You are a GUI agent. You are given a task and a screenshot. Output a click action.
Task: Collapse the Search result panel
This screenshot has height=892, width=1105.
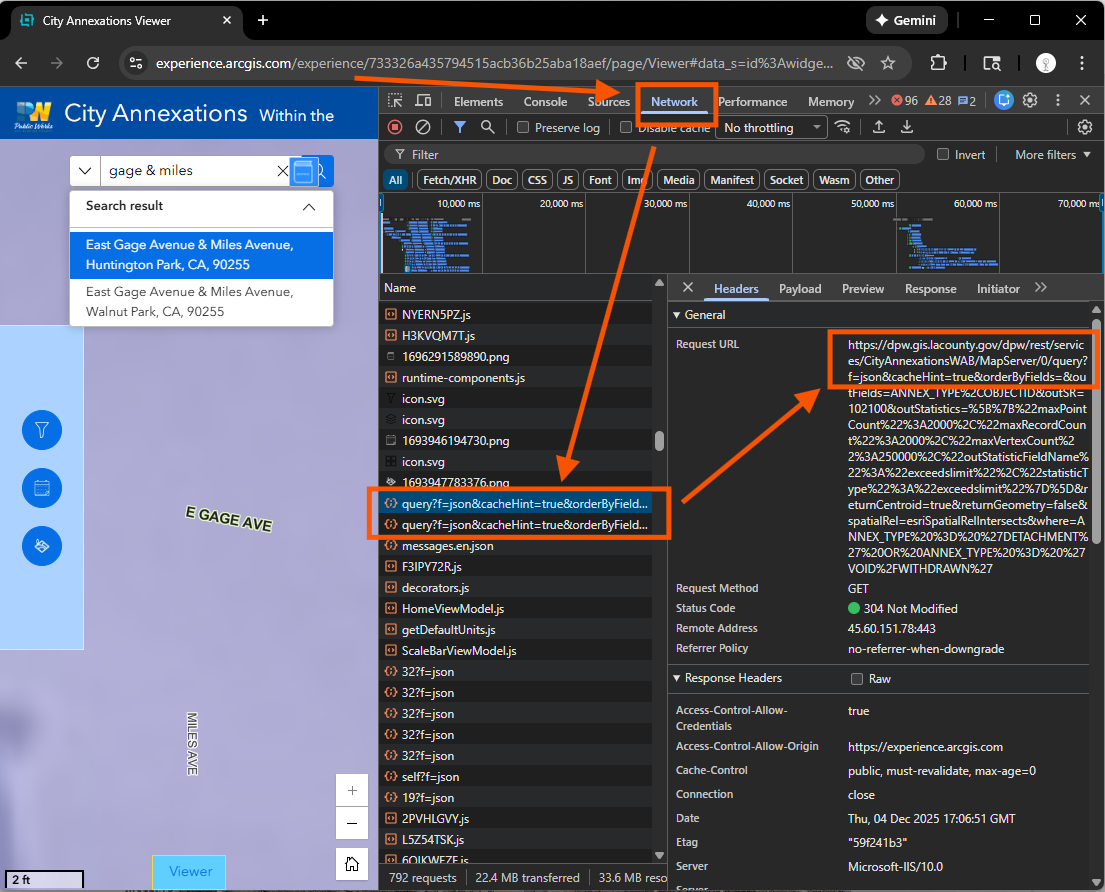tap(309, 207)
